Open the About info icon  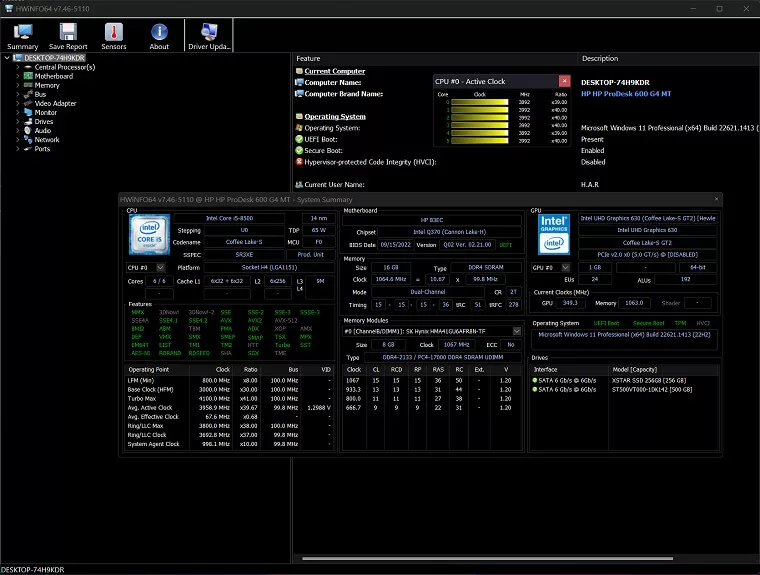point(159,32)
